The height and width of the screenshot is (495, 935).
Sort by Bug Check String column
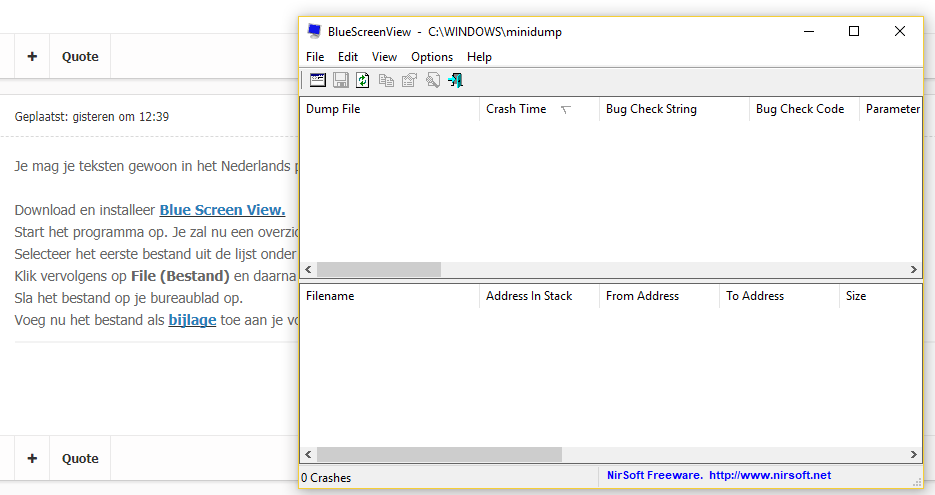click(674, 109)
